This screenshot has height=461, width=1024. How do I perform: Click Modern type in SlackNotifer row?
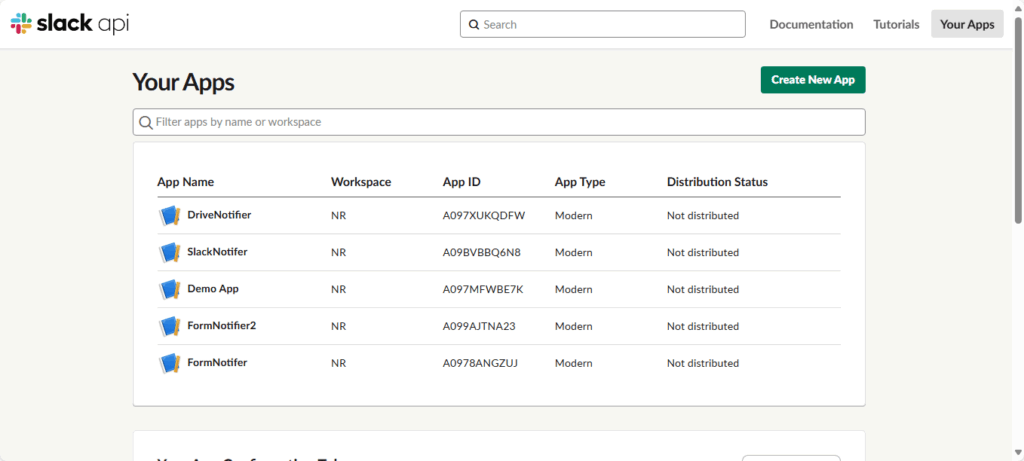pos(574,252)
